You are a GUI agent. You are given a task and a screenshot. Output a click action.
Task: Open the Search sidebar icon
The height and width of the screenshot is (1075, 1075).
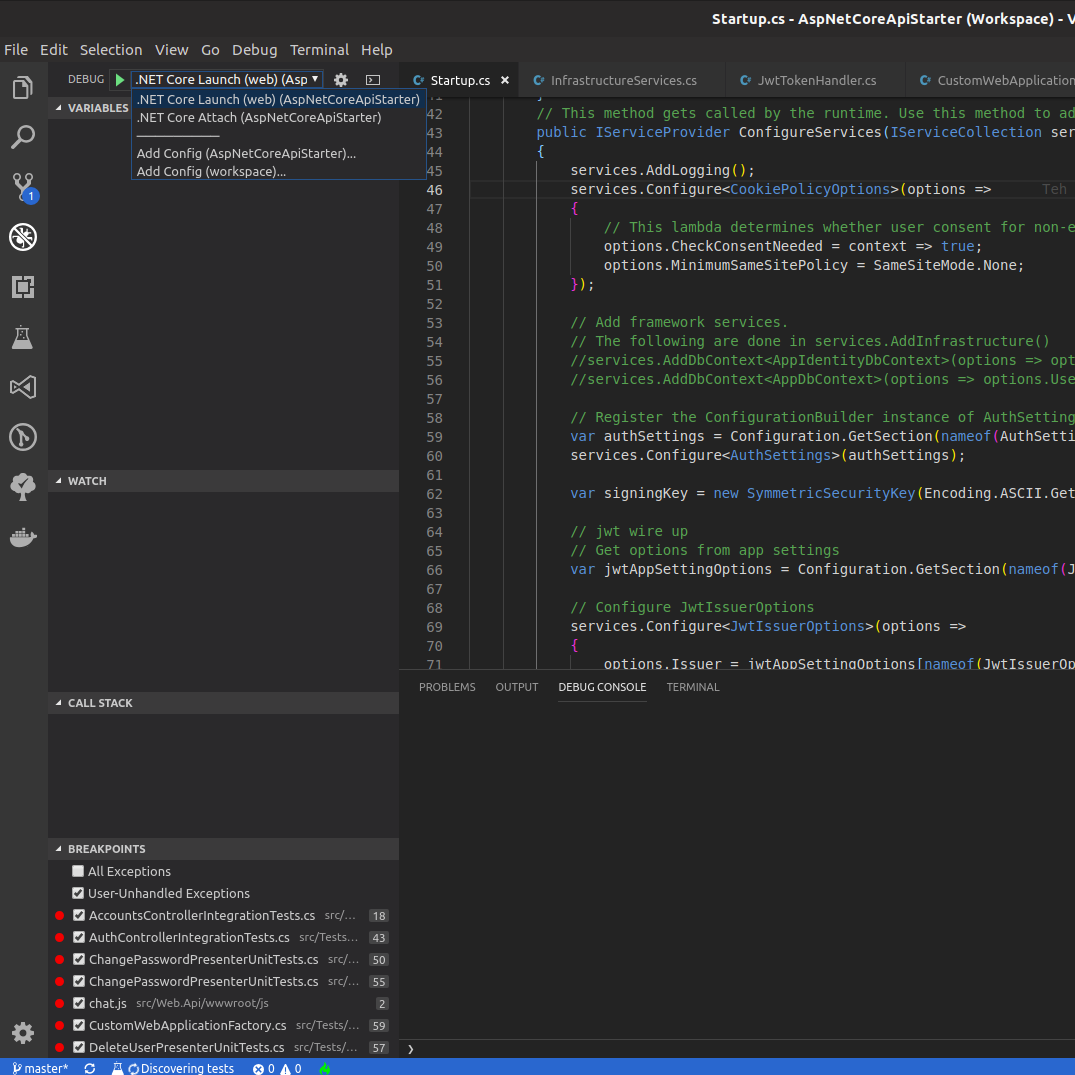pyautogui.click(x=23, y=137)
